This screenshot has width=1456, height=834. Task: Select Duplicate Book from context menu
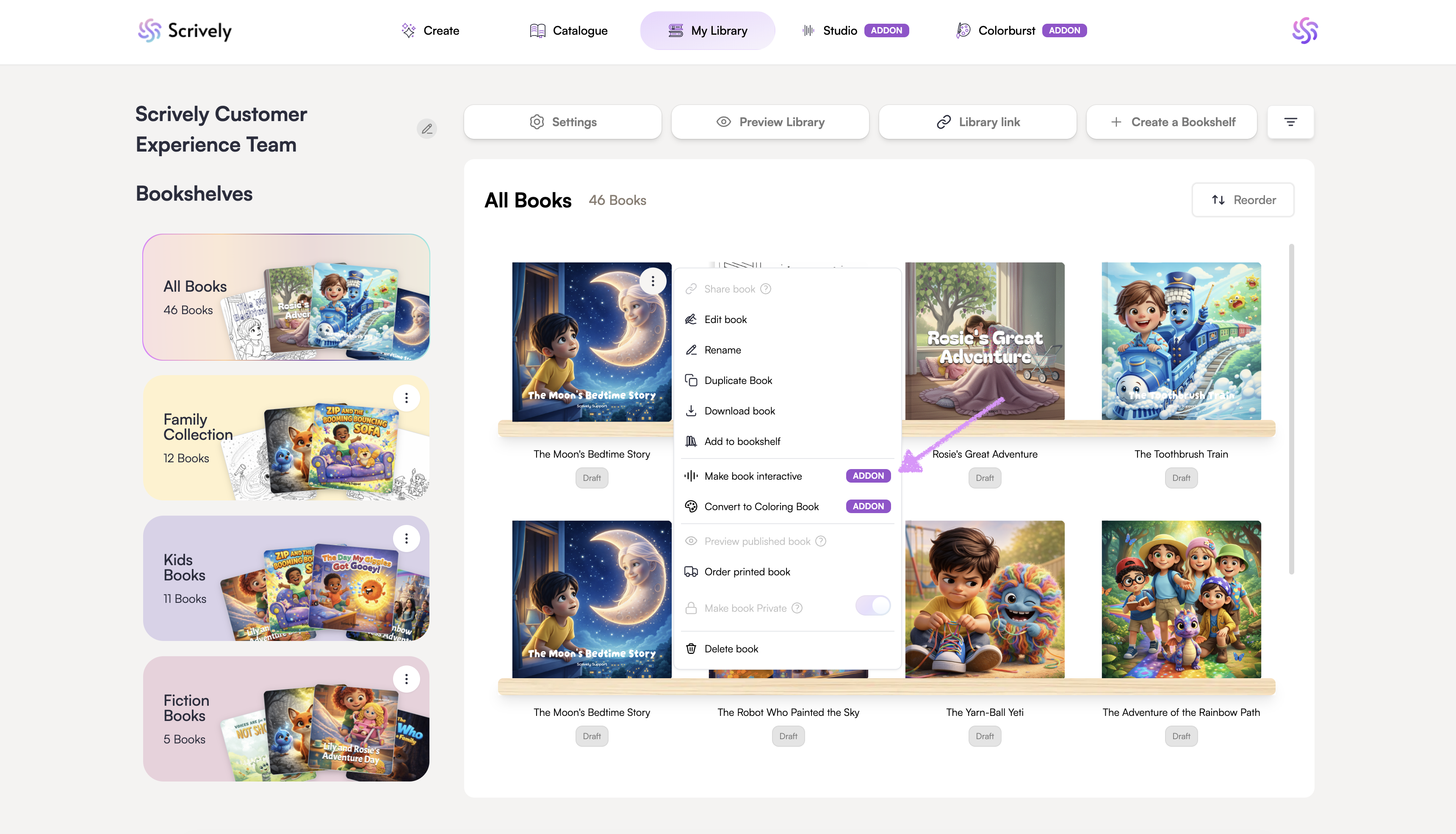pos(738,380)
